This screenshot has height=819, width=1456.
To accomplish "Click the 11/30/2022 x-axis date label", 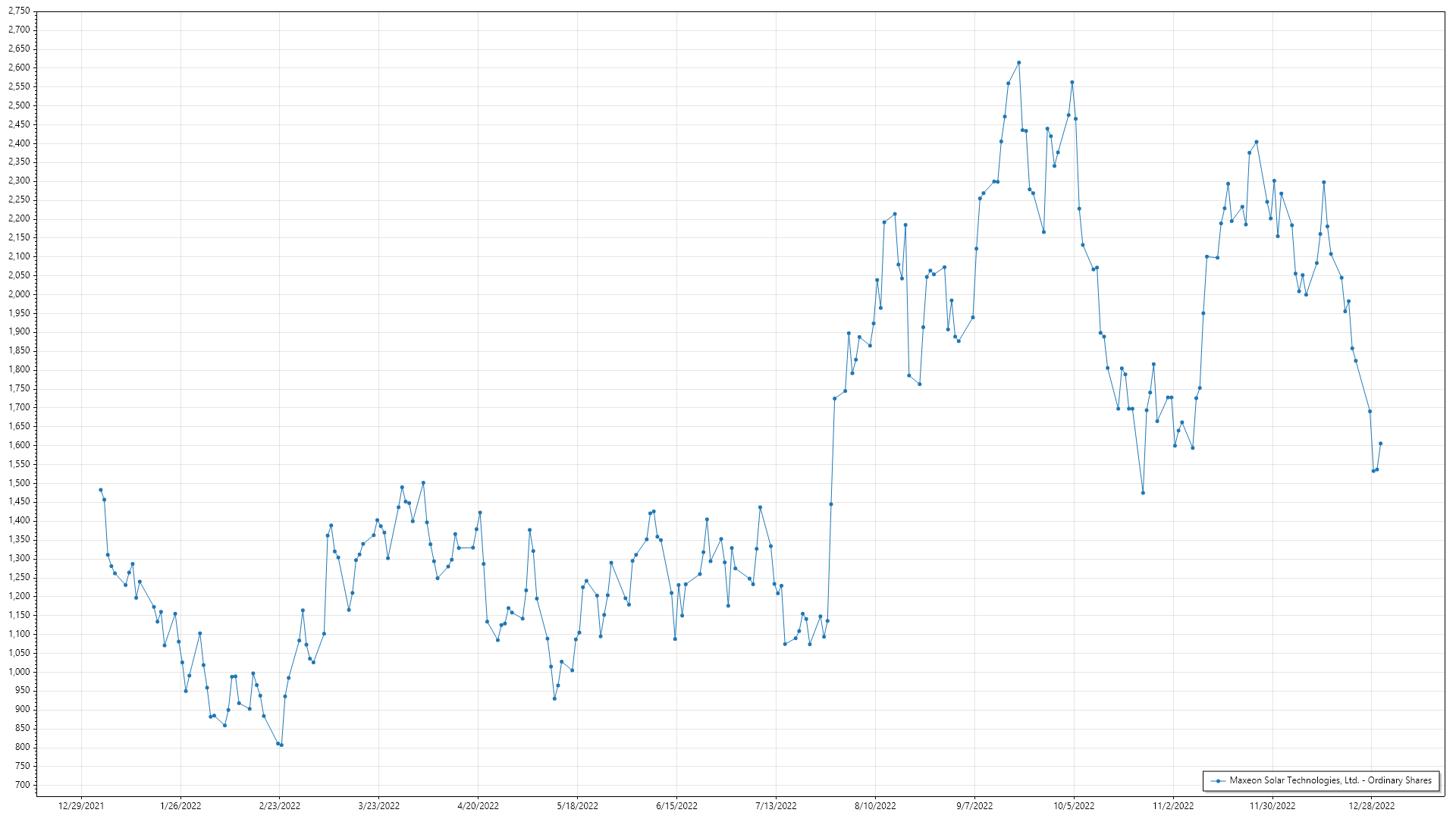I will coord(1272,805).
